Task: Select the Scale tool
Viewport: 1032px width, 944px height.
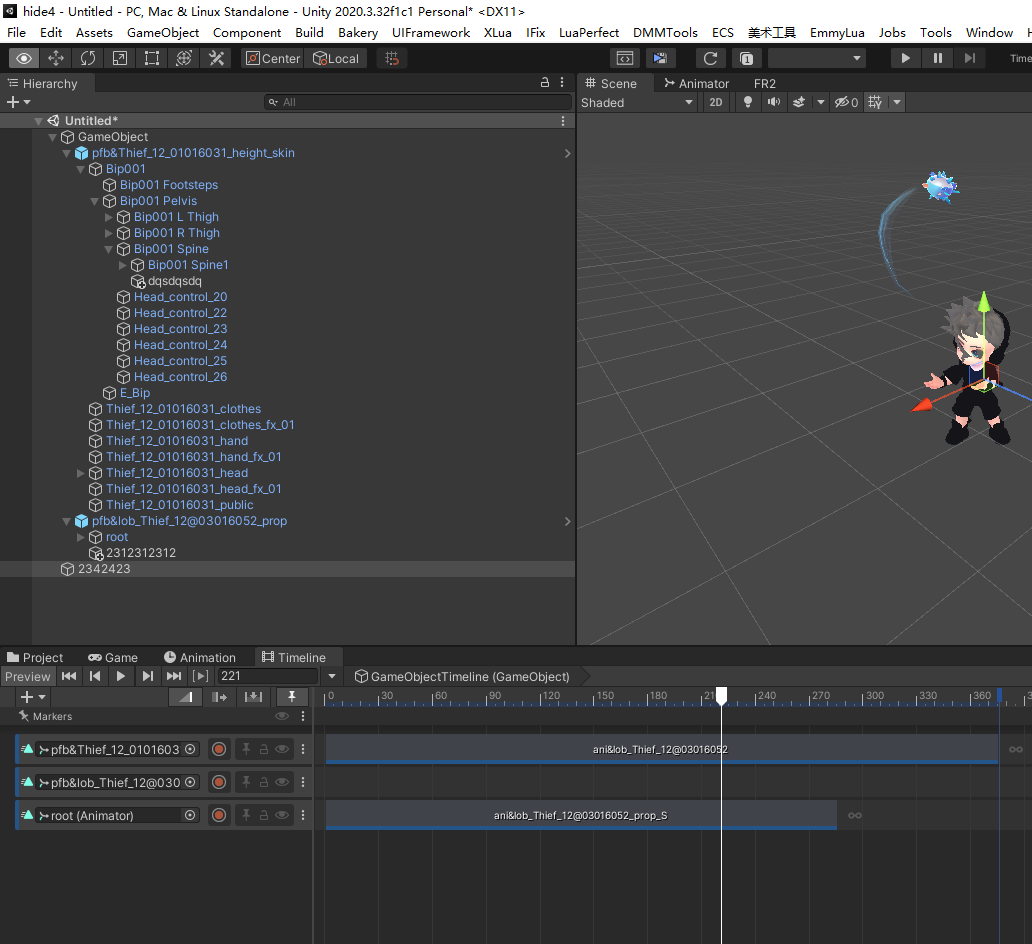Action: coord(120,59)
